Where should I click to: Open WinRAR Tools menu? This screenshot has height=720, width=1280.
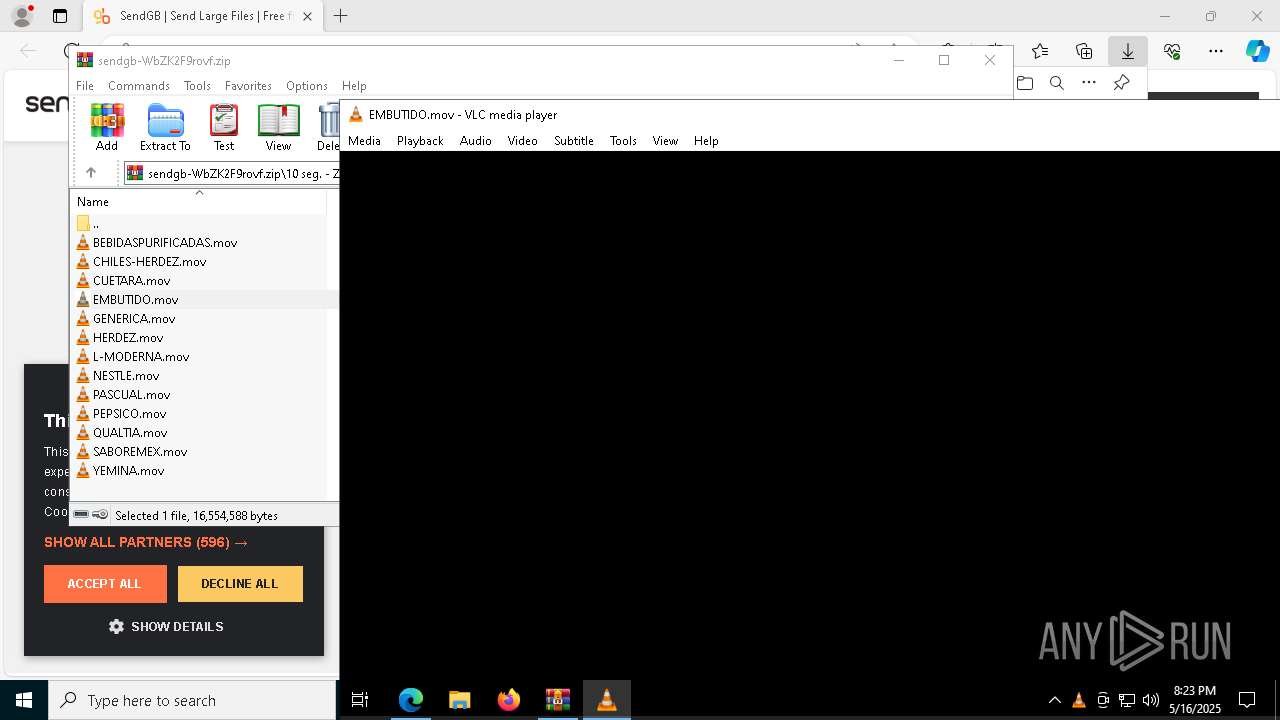197,86
